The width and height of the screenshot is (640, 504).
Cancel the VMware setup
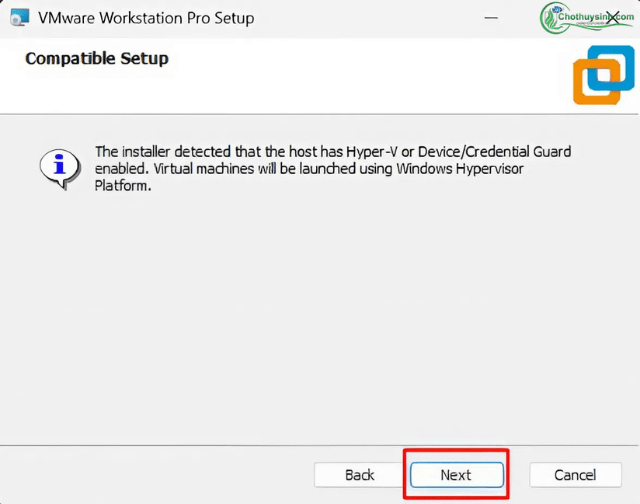pyautogui.click(x=575, y=475)
